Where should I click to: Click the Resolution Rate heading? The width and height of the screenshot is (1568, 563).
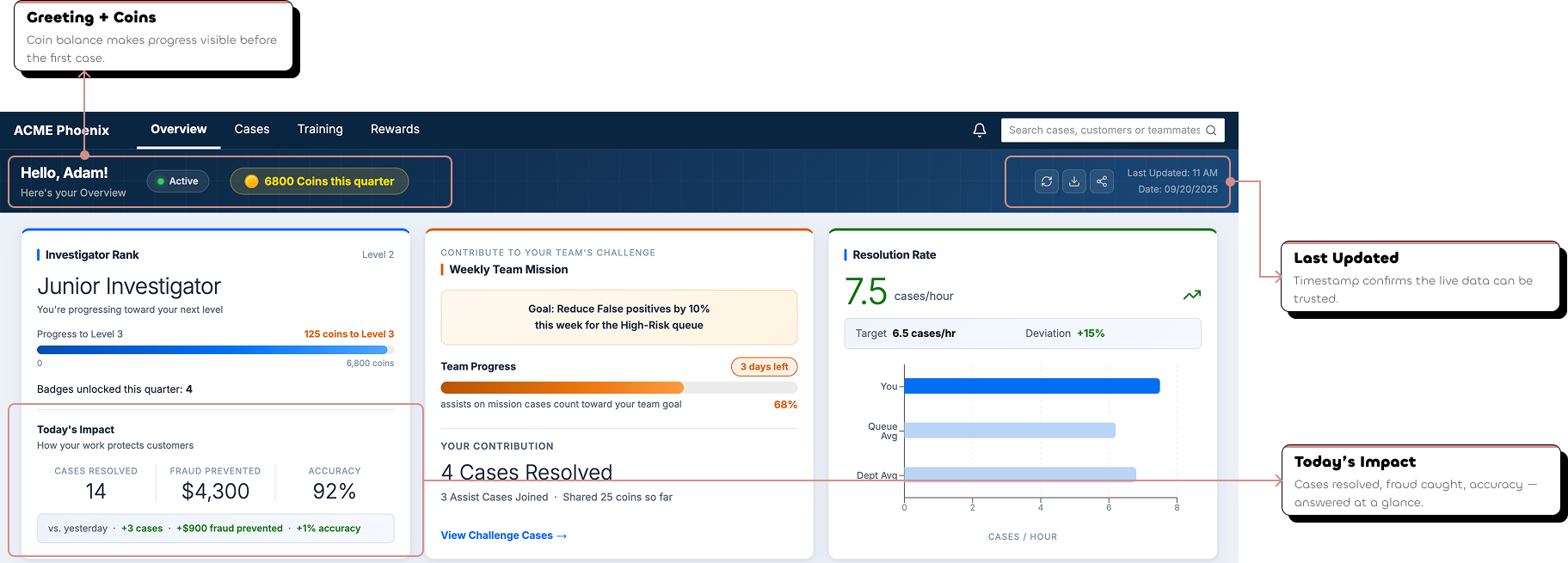click(894, 255)
